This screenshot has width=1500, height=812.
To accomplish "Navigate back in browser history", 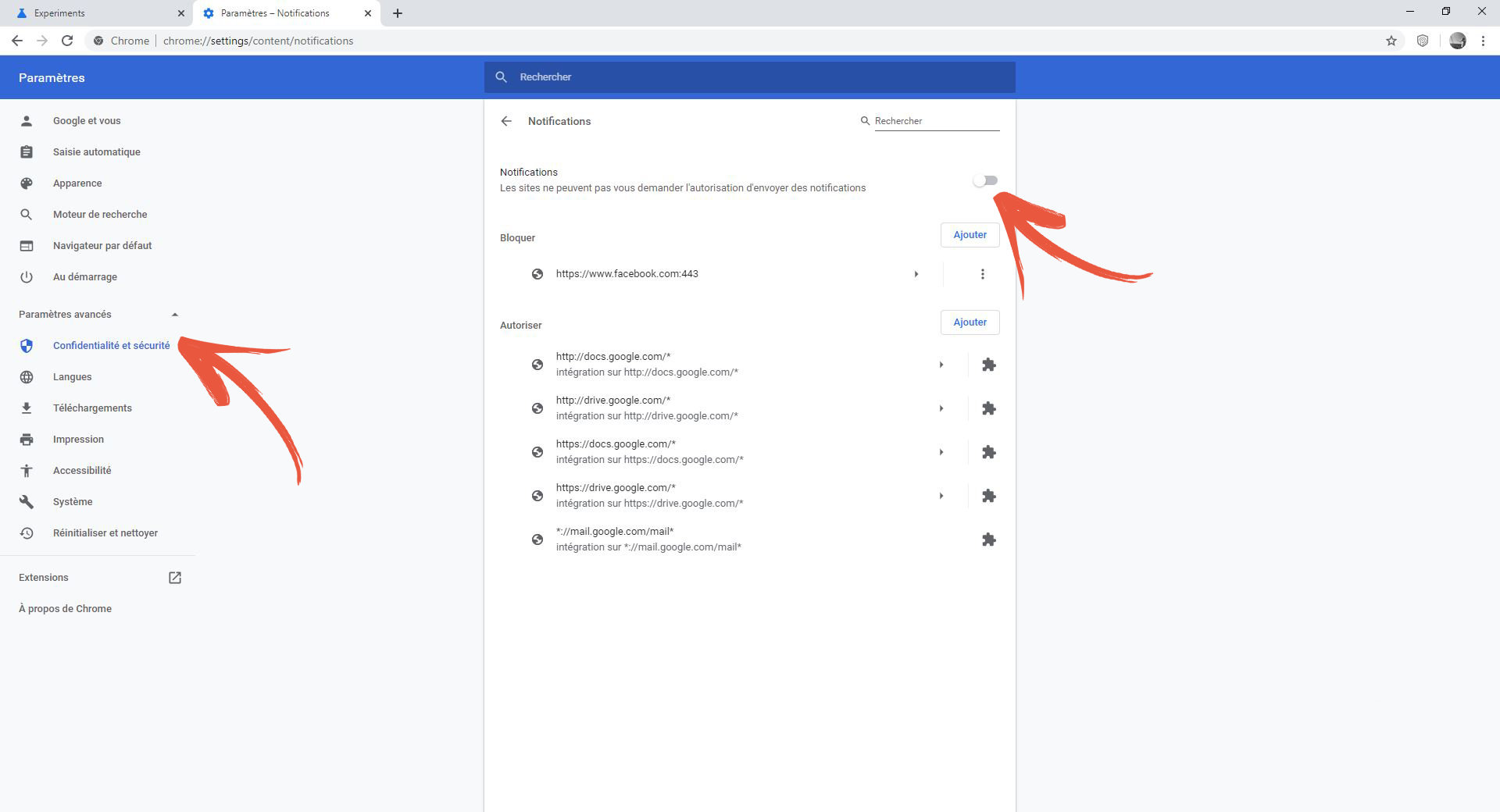I will pos(17,41).
